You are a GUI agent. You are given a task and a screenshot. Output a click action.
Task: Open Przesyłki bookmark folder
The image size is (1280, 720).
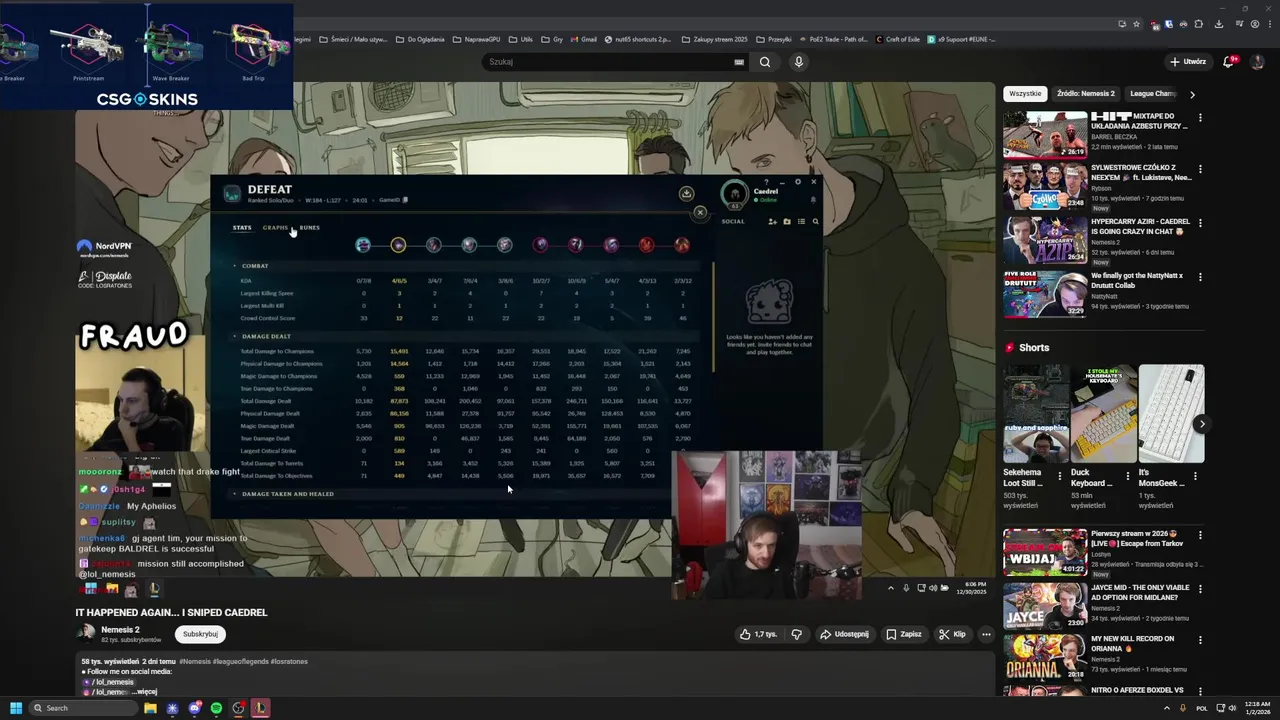pyautogui.click(x=774, y=39)
